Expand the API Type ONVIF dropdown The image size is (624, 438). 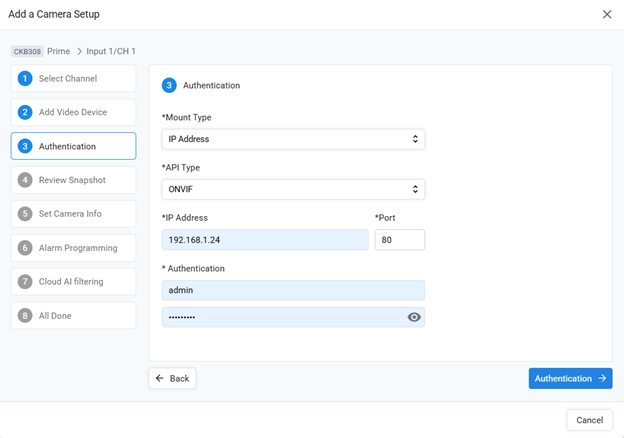(293, 189)
